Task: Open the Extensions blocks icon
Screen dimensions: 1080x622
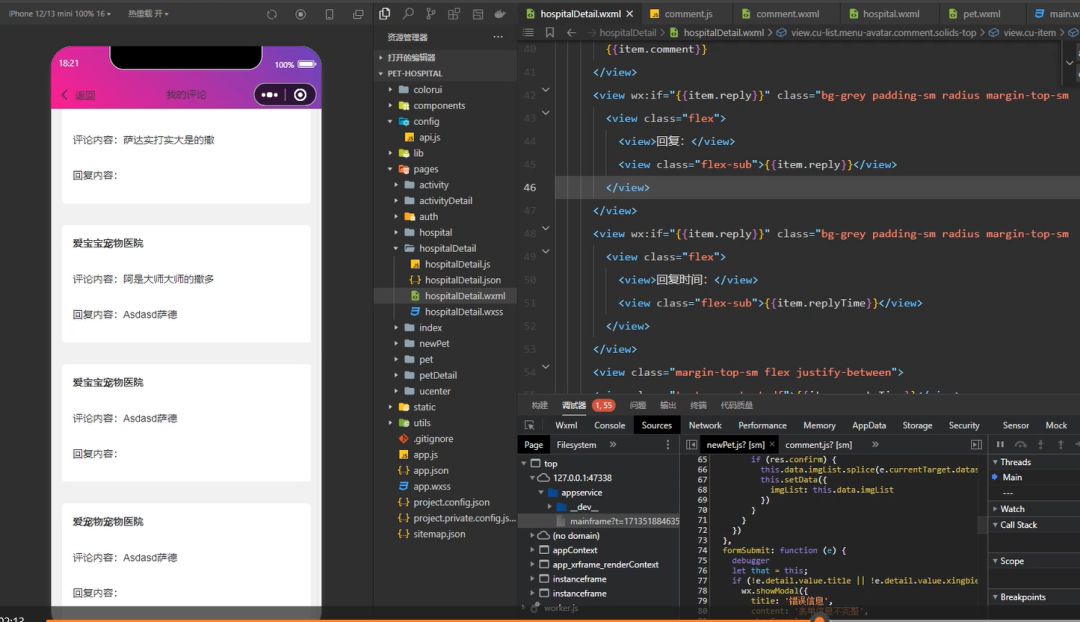Action: [x=454, y=13]
